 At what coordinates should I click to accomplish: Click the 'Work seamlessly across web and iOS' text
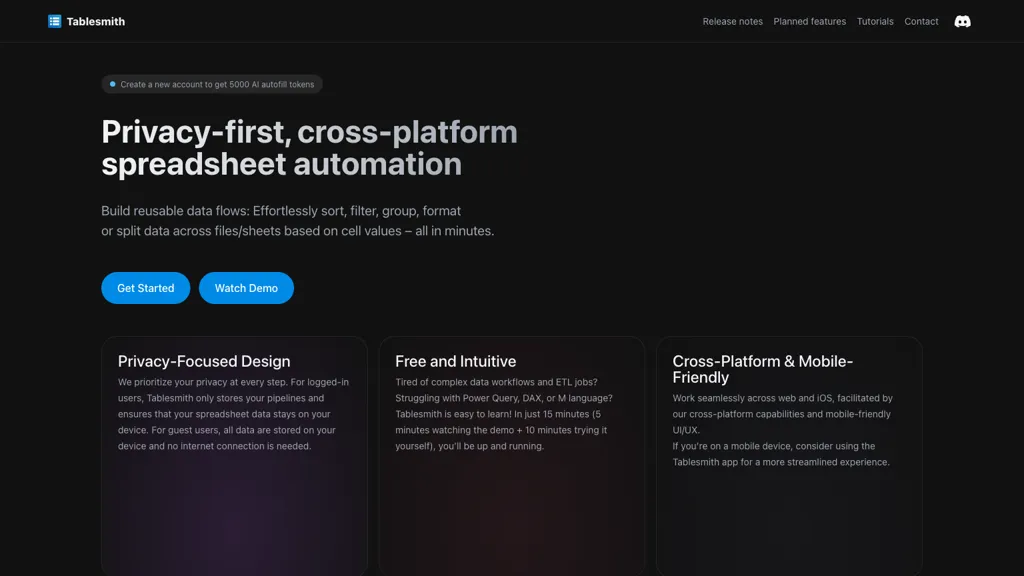click(782, 414)
